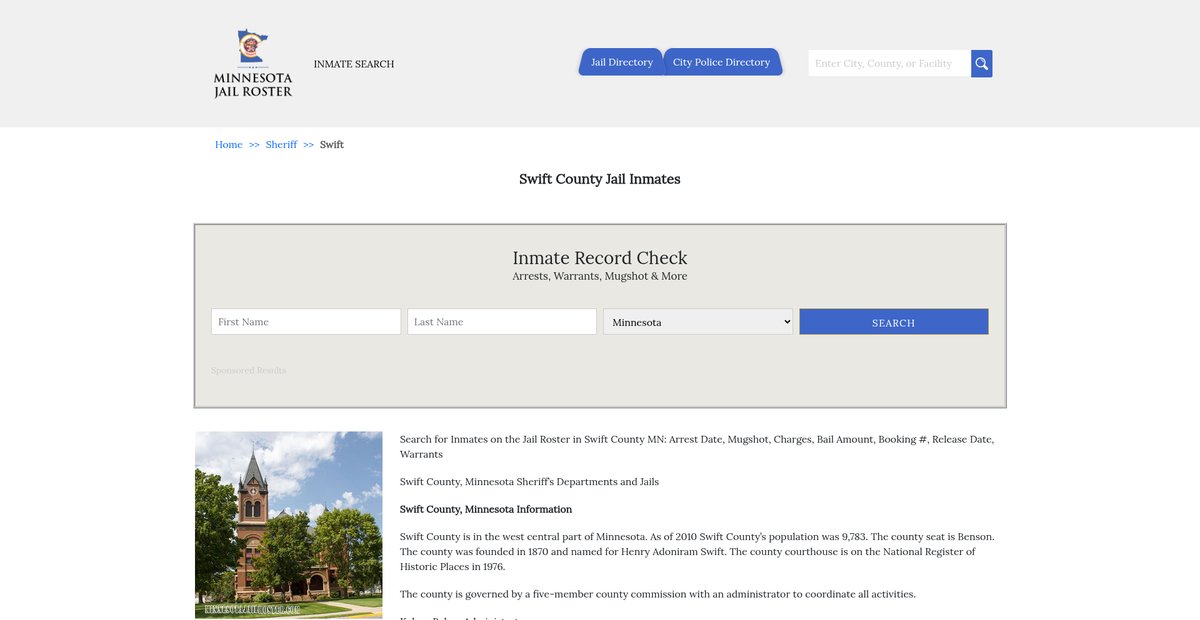Image resolution: width=1200 pixels, height=620 pixels.
Task: Click the Sheriff's Departments and Jails text line
Action: [x=529, y=482]
